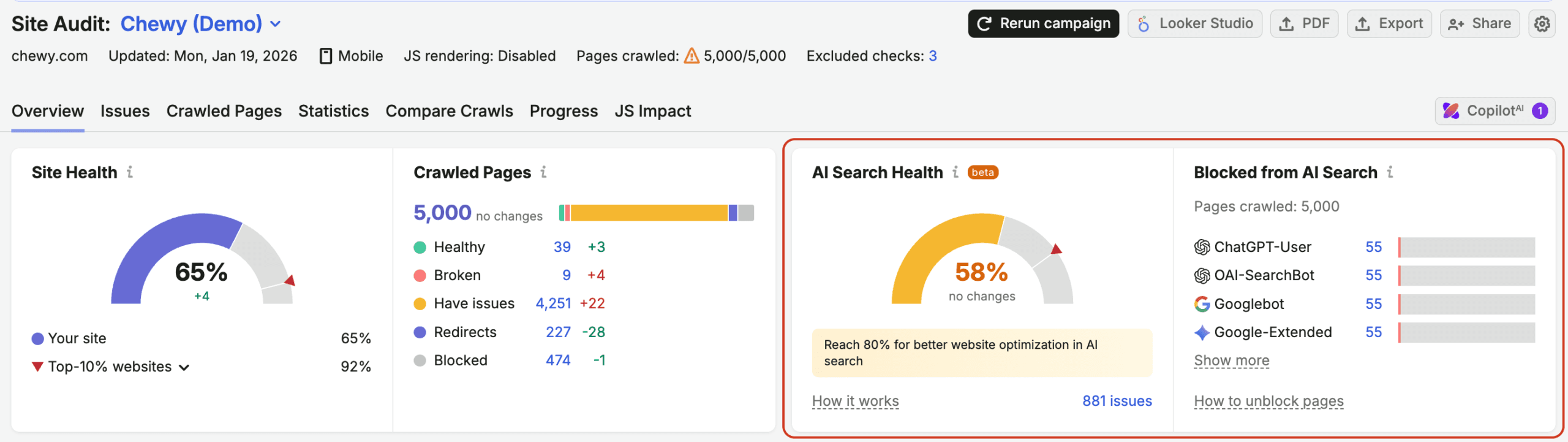The width and height of the screenshot is (1568, 442).
Task: Click the Share button
Action: (x=1480, y=24)
